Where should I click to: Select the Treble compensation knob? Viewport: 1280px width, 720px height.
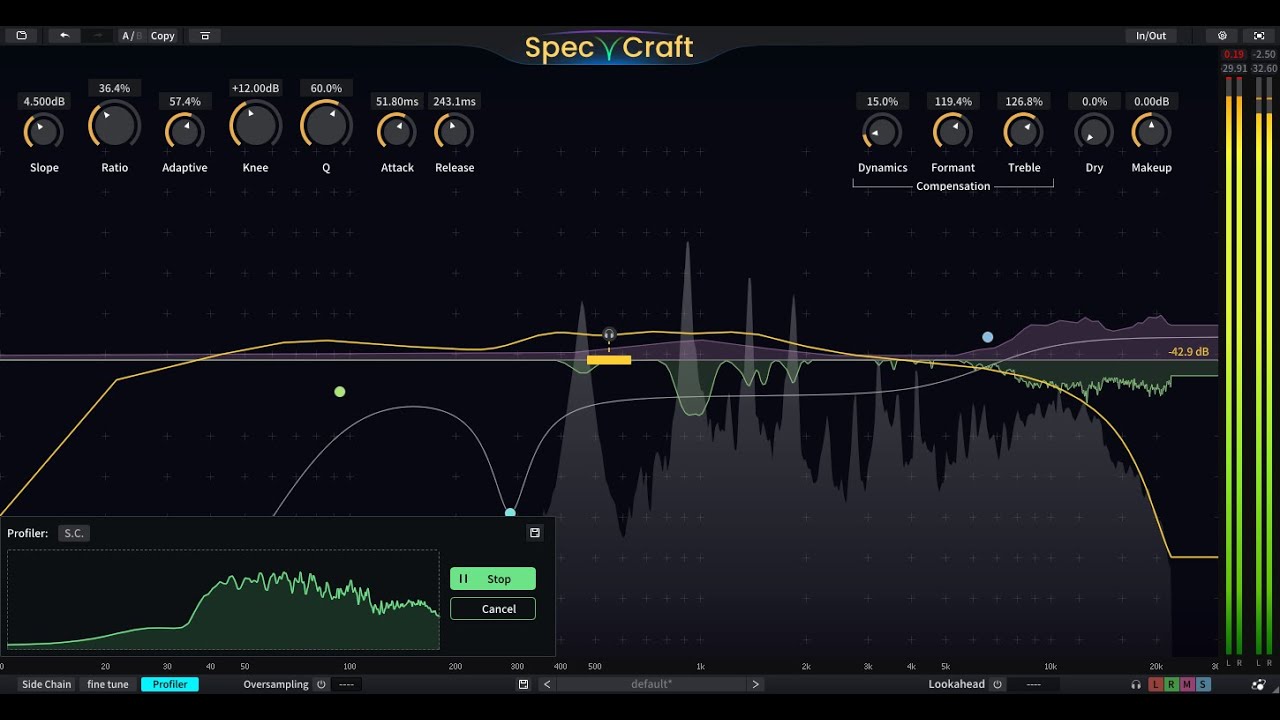1023,131
